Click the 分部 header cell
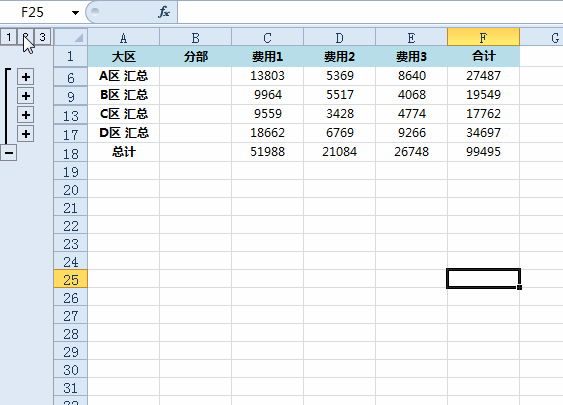This screenshot has height=405, width=563. click(x=196, y=56)
